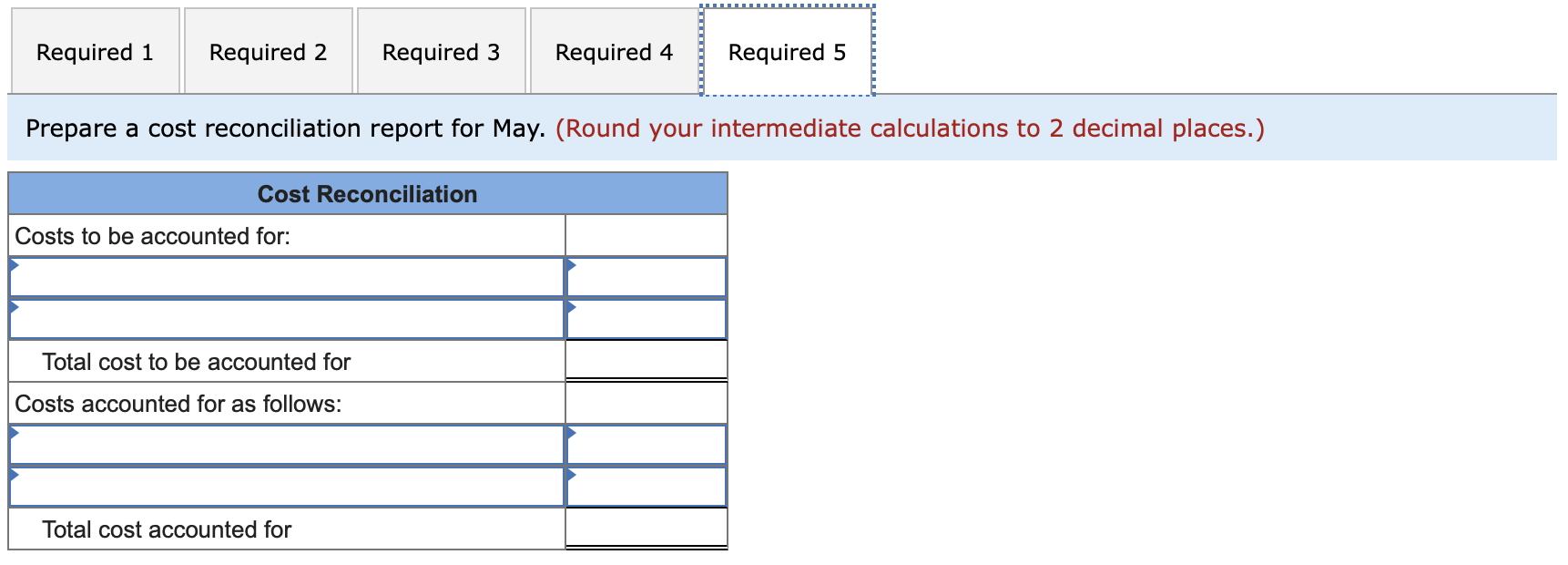This screenshot has width=1568, height=565.
Task: Click the Total cost to be accounted for cell
Action: [x=647, y=360]
